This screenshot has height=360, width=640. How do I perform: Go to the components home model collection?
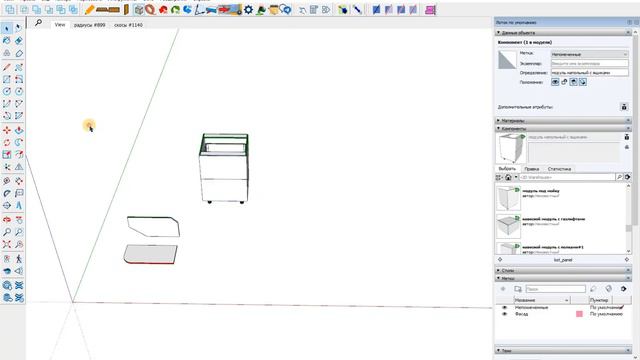[x=508, y=177]
